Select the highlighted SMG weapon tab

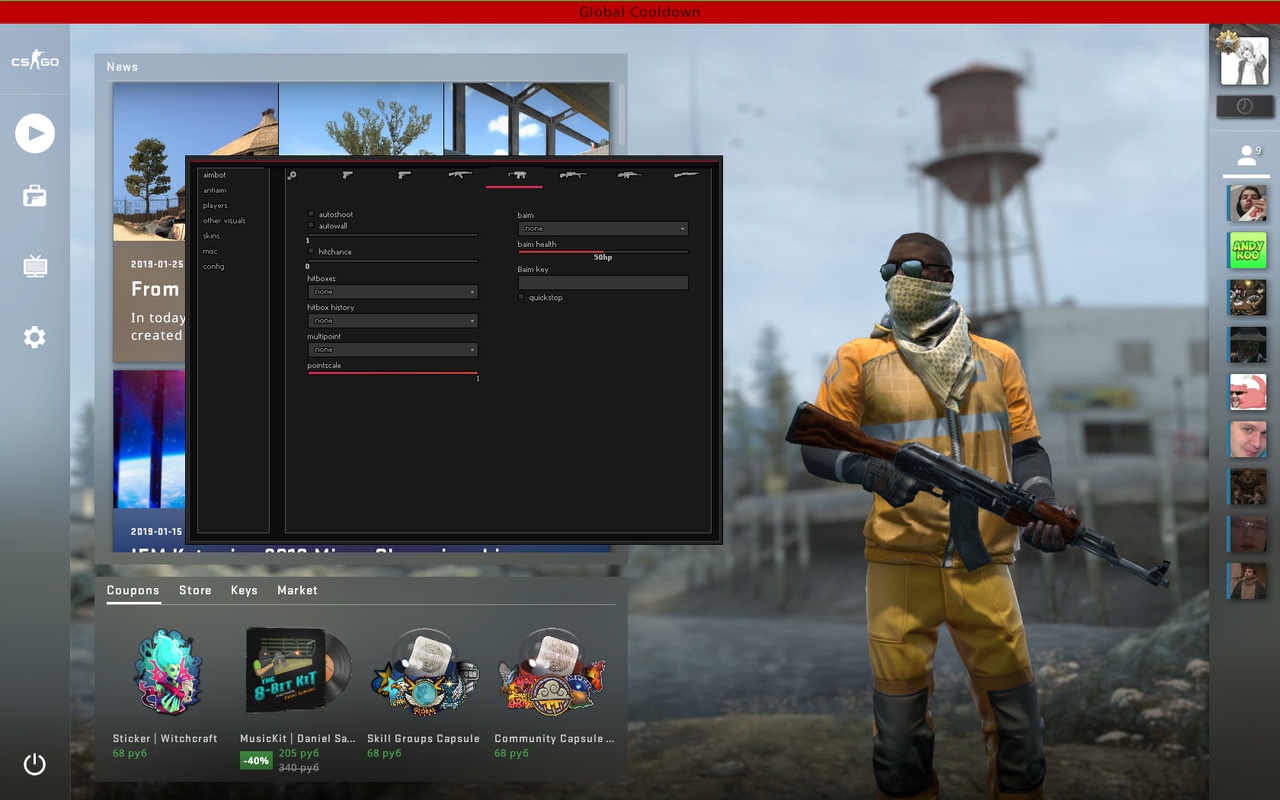516,175
